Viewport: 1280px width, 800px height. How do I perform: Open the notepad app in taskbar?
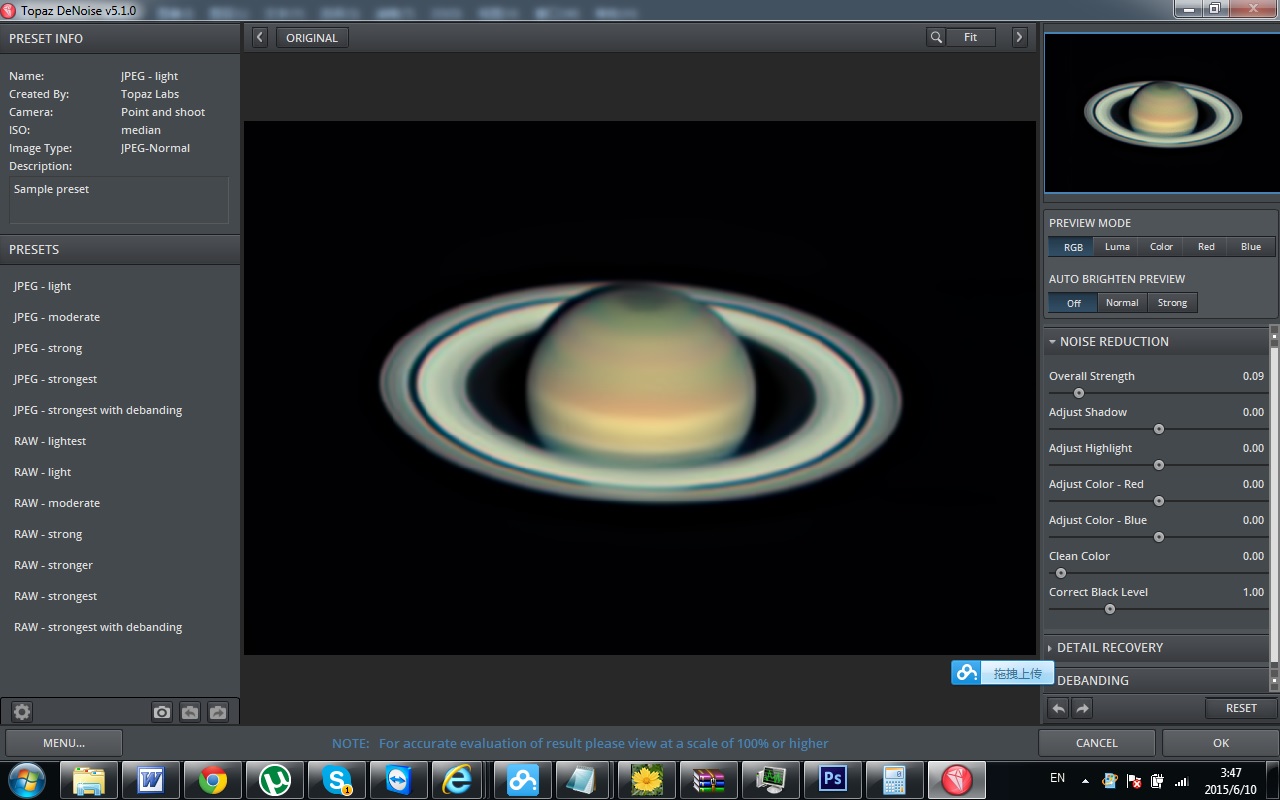pyautogui.click(x=584, y=779)
